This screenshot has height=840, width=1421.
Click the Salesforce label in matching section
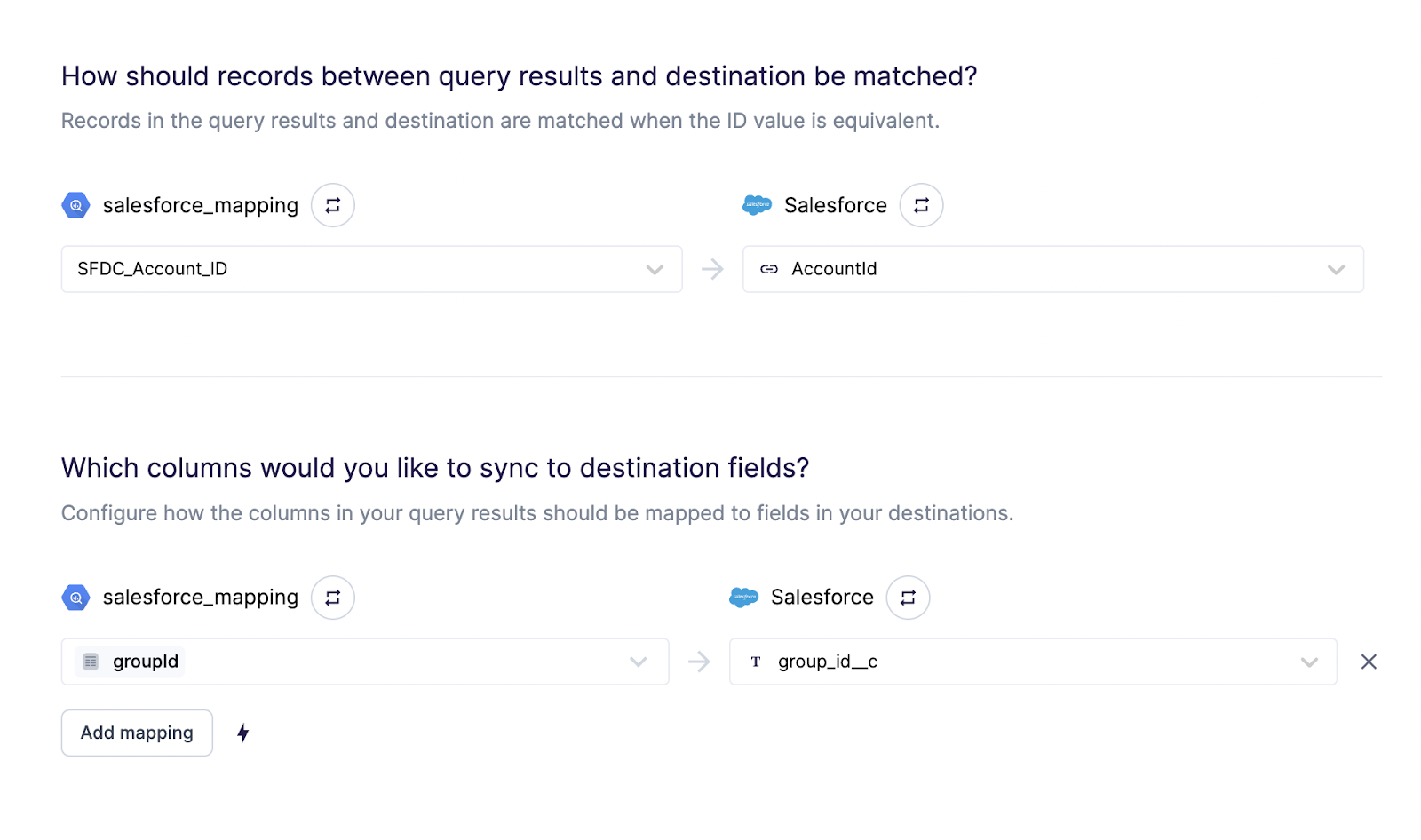[x=836, y=206]
